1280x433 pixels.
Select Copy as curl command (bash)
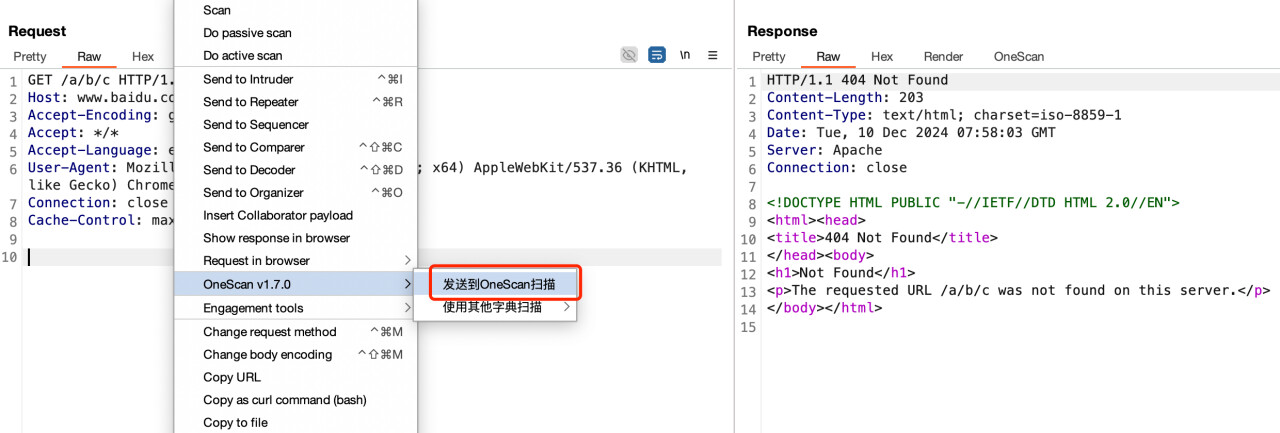coord(284,400)
